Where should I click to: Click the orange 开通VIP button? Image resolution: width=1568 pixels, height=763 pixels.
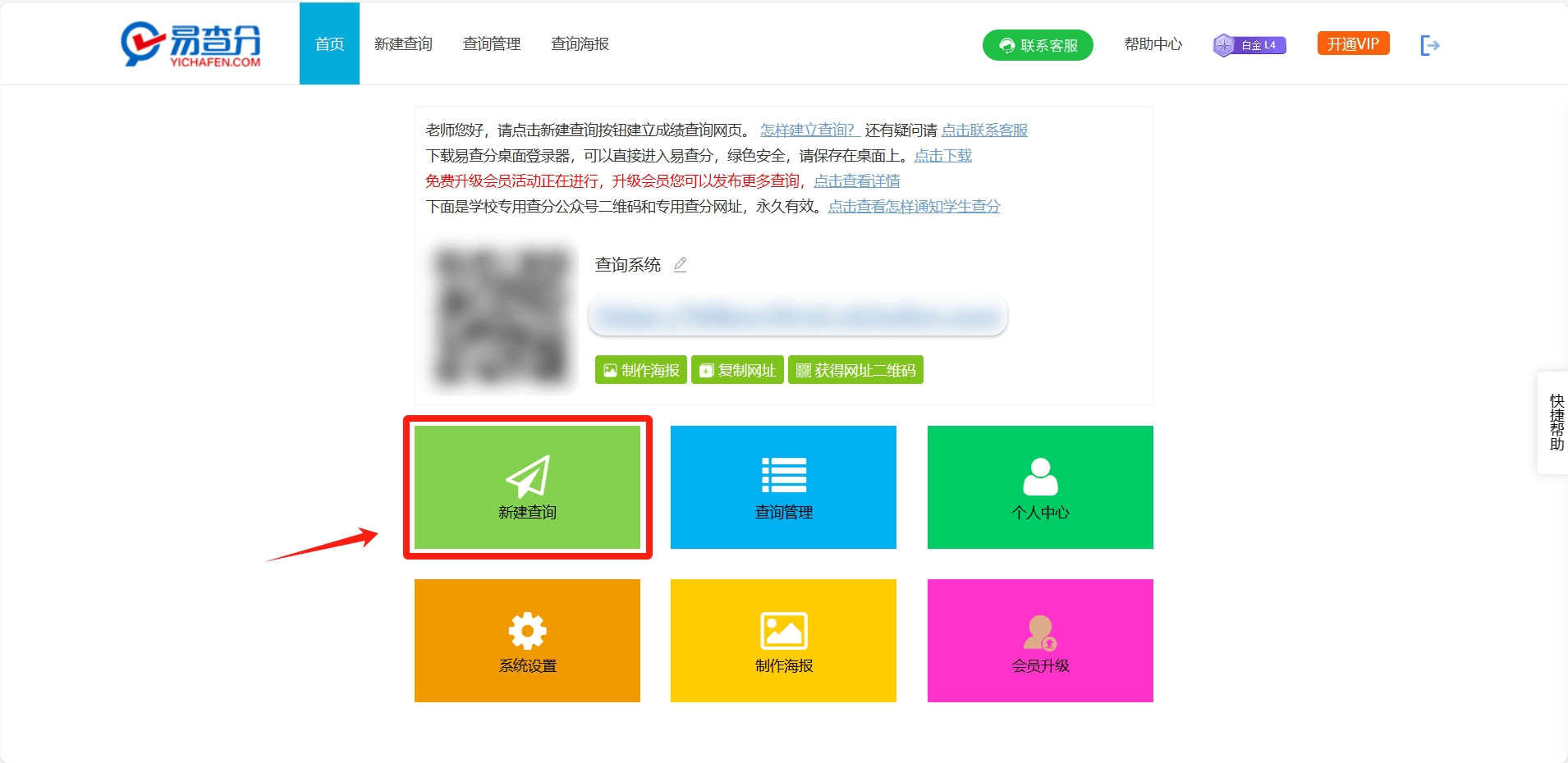(1353, 43)
